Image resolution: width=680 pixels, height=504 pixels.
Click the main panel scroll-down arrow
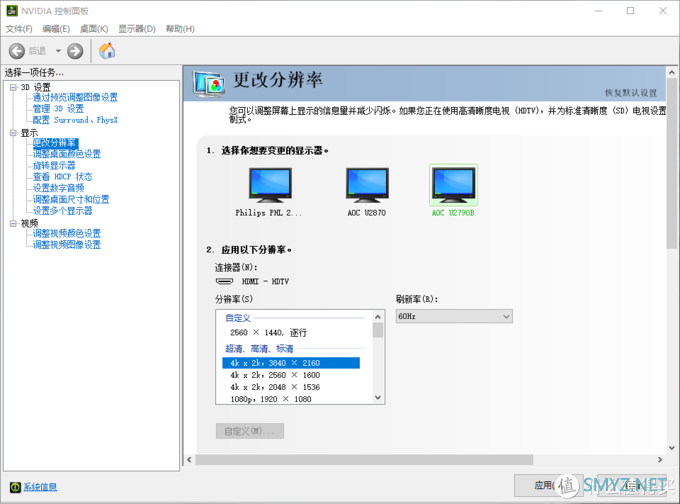pos(672,448)
